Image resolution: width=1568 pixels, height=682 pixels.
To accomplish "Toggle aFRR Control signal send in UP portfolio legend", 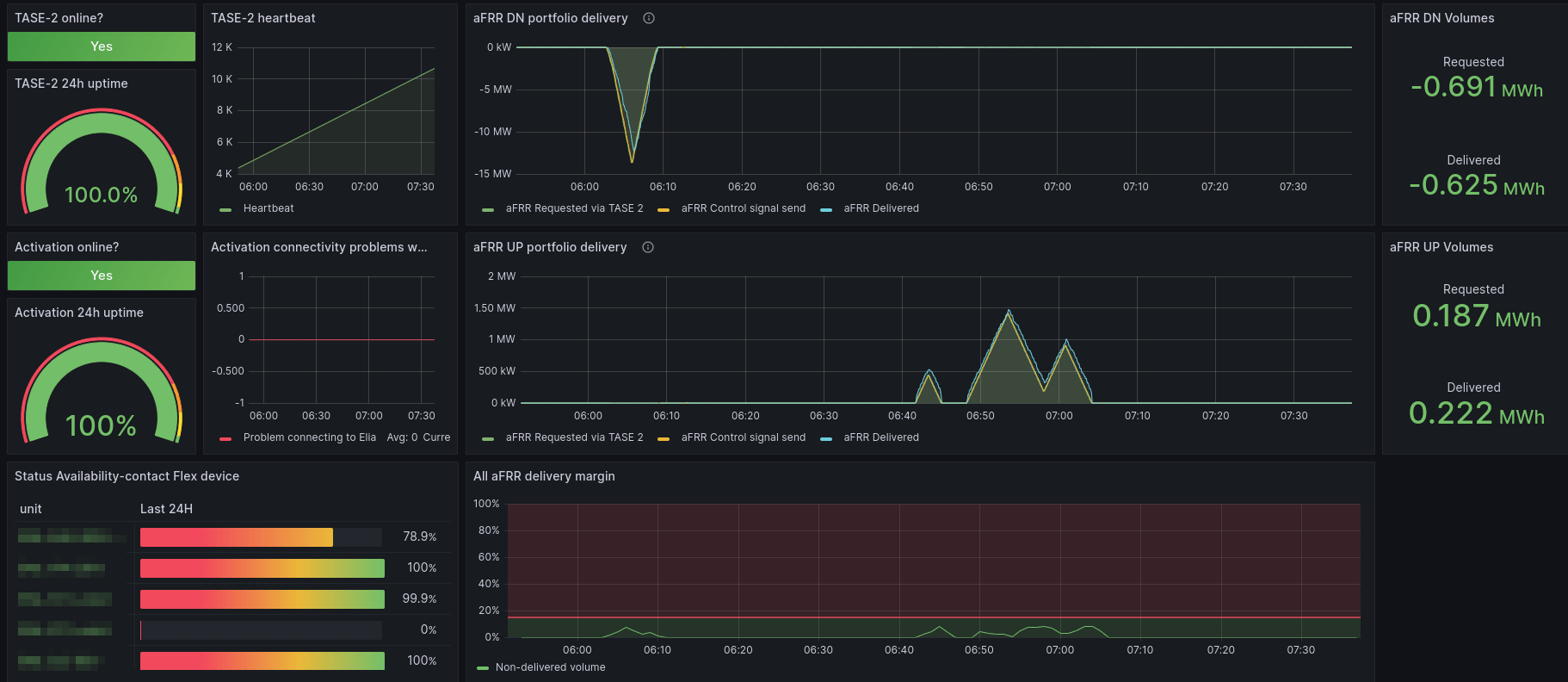I will coord(743,437).
